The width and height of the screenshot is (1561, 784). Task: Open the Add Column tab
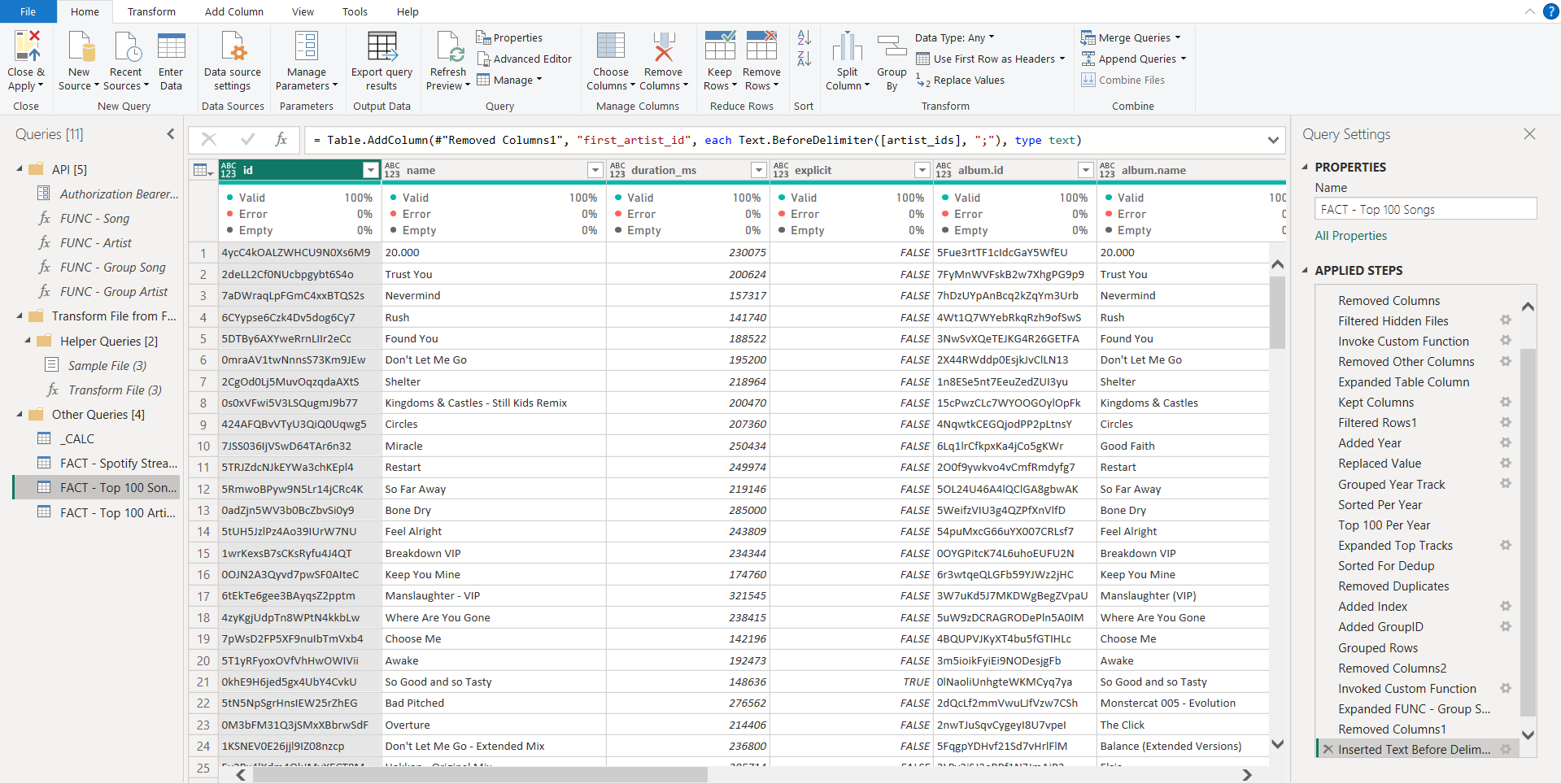233,11
